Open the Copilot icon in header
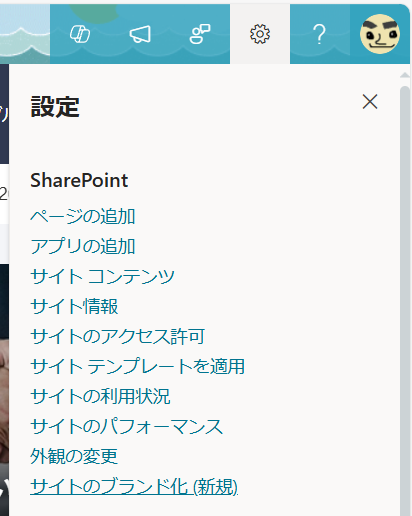 click(x=80, y=34)
